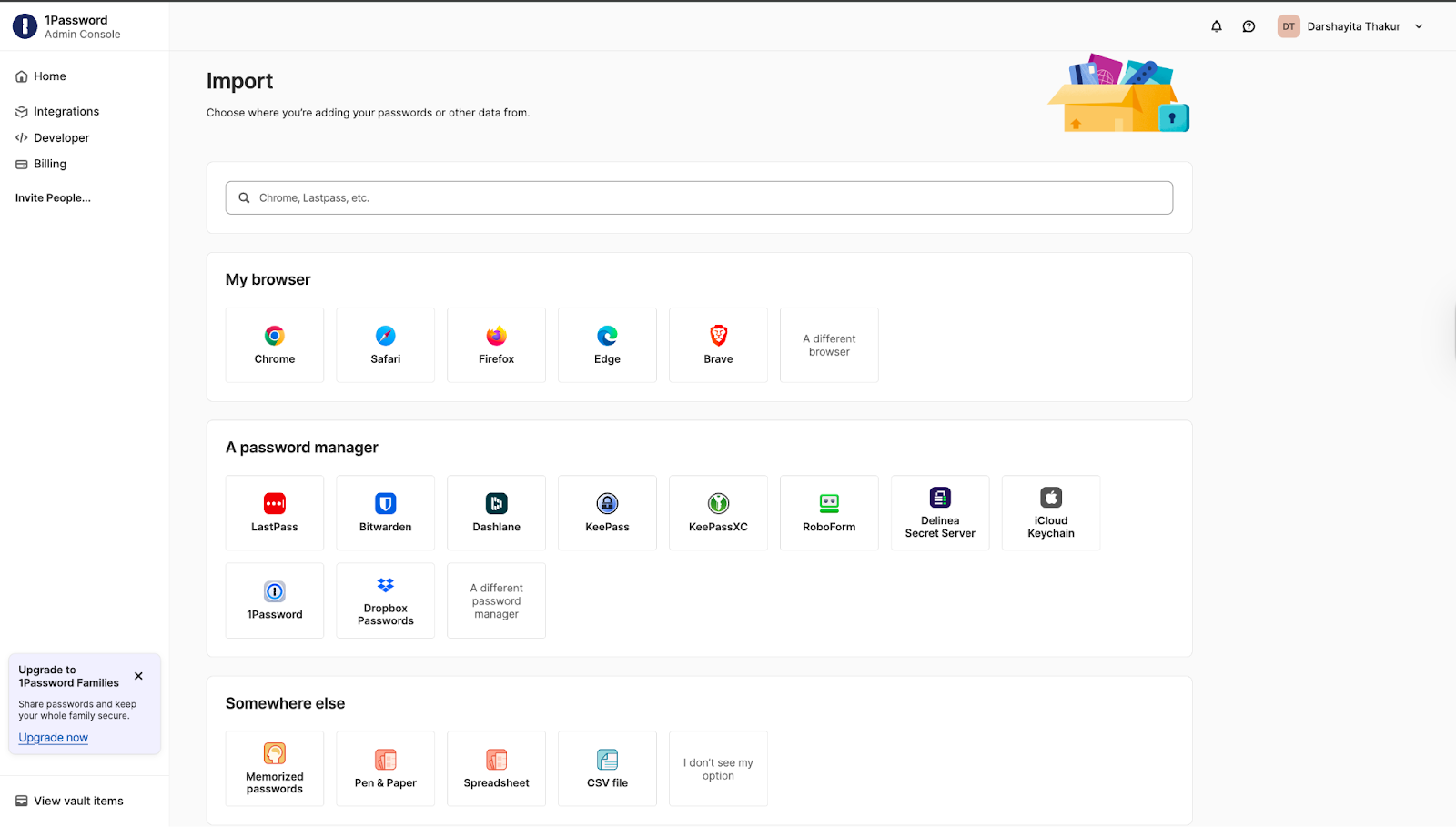1456x827 pixels.
Task: Choose 'A different browser' option
Action: [x=829, y=345]
